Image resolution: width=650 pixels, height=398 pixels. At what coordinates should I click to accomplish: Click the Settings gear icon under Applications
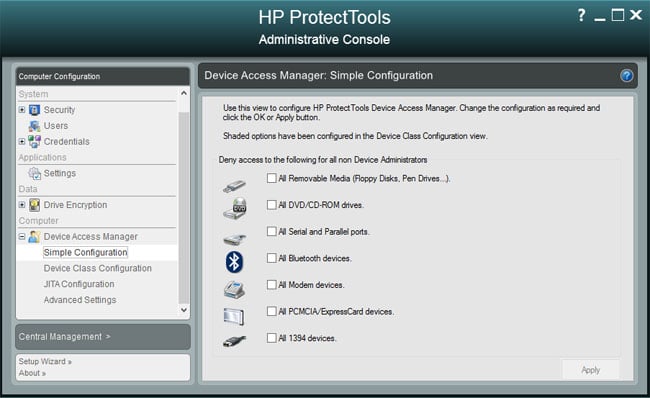pos(34,173)
